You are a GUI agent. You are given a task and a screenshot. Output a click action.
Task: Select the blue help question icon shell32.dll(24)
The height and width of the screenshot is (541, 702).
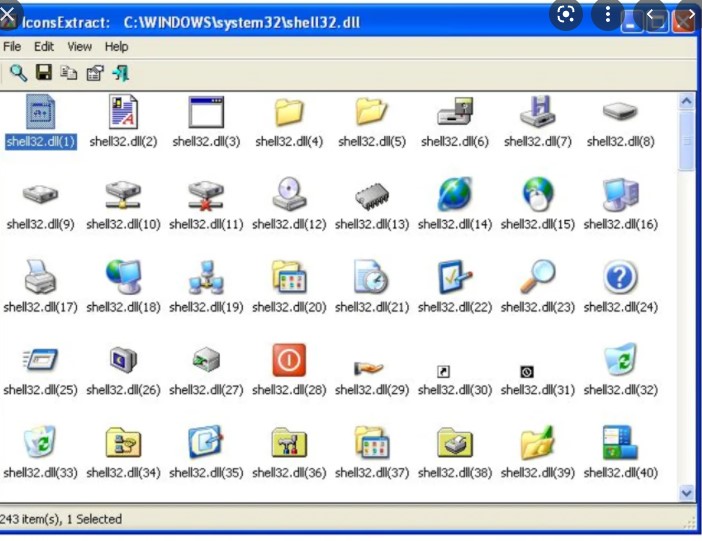620,277
